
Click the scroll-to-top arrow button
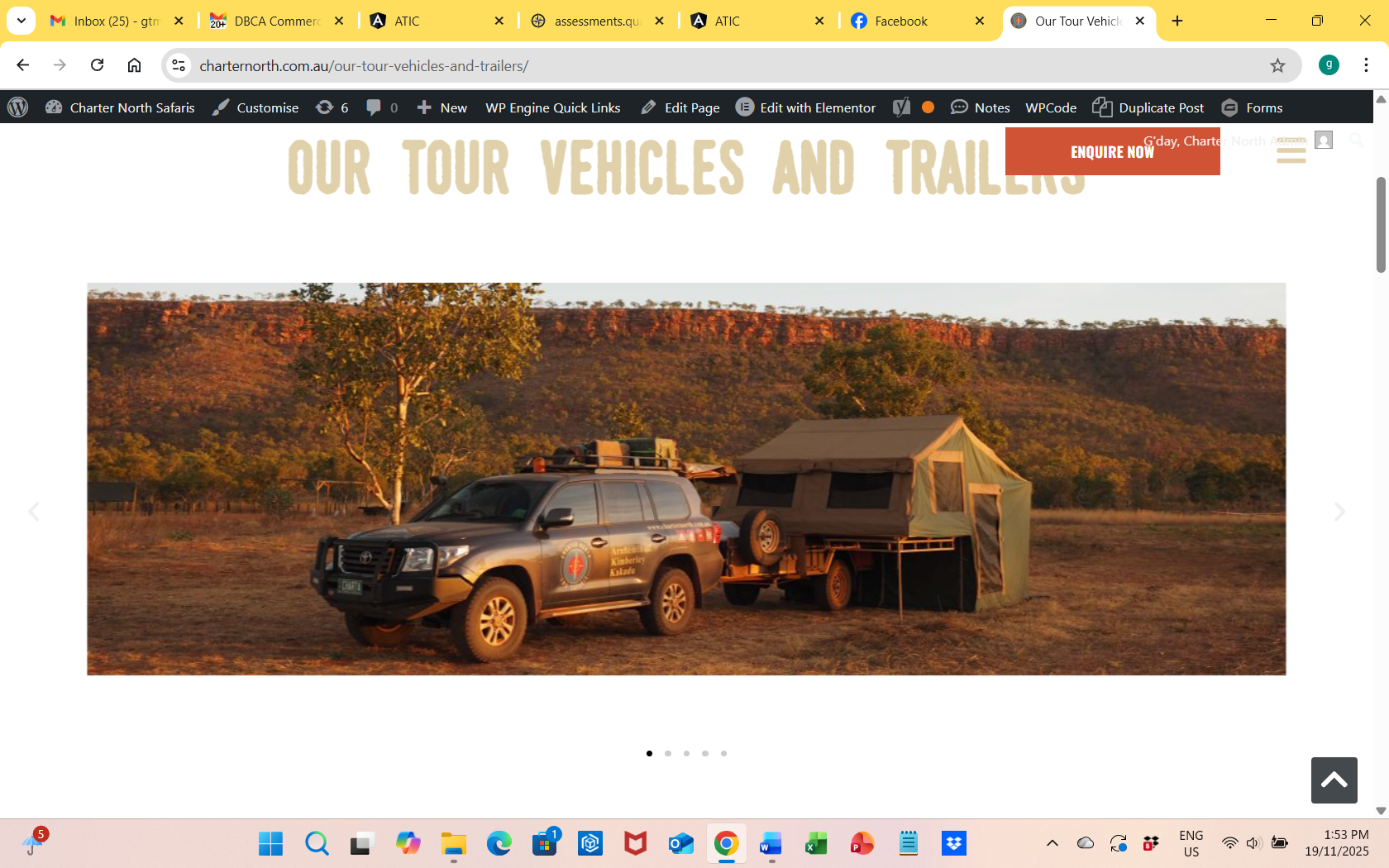pyautogui.click(x=1334, y=780)
